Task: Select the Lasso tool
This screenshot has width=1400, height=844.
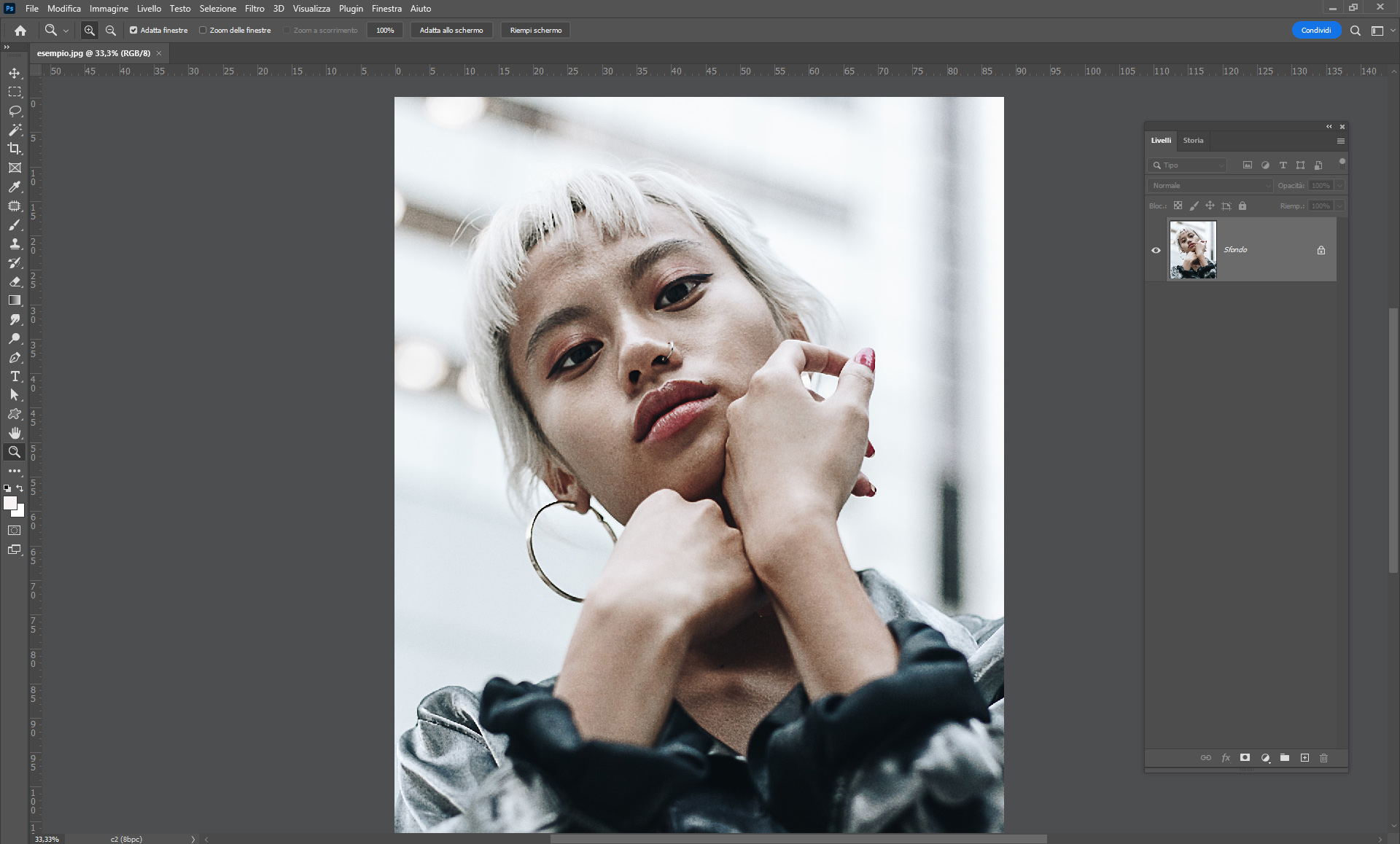Action: click(x=15, y=111)
